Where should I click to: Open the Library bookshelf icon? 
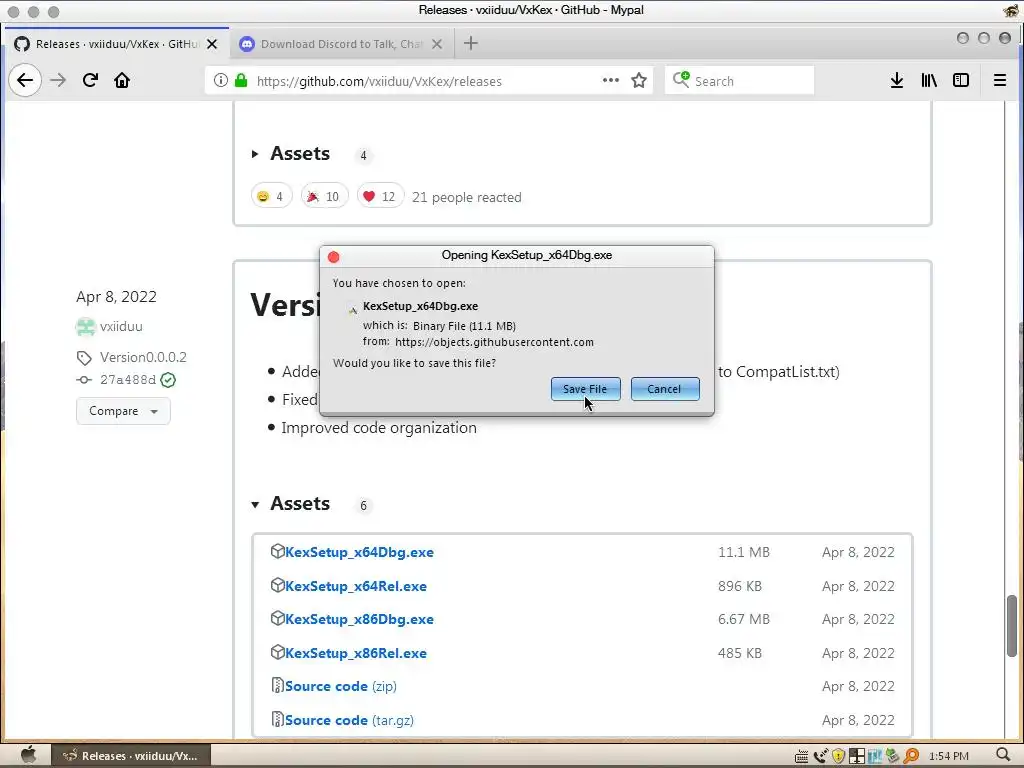929,80
